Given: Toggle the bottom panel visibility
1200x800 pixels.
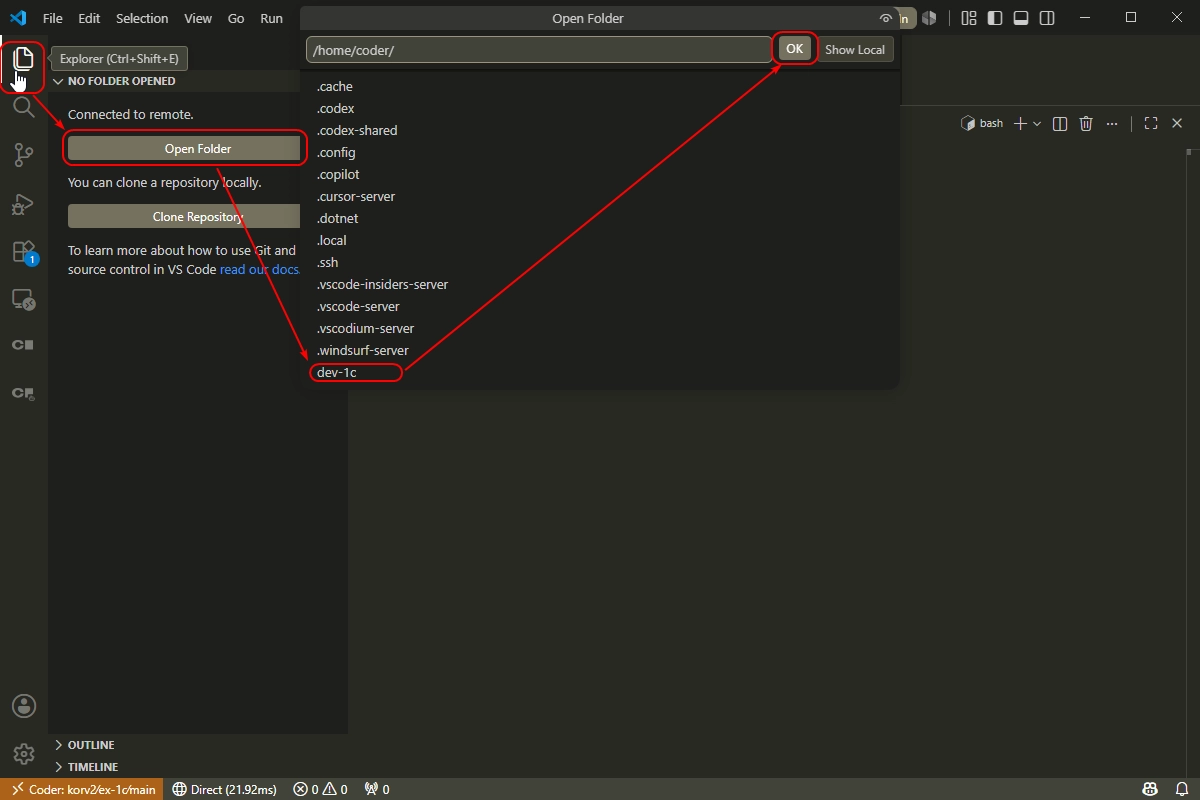Looking at the screenshot, I should point(1021,18).
